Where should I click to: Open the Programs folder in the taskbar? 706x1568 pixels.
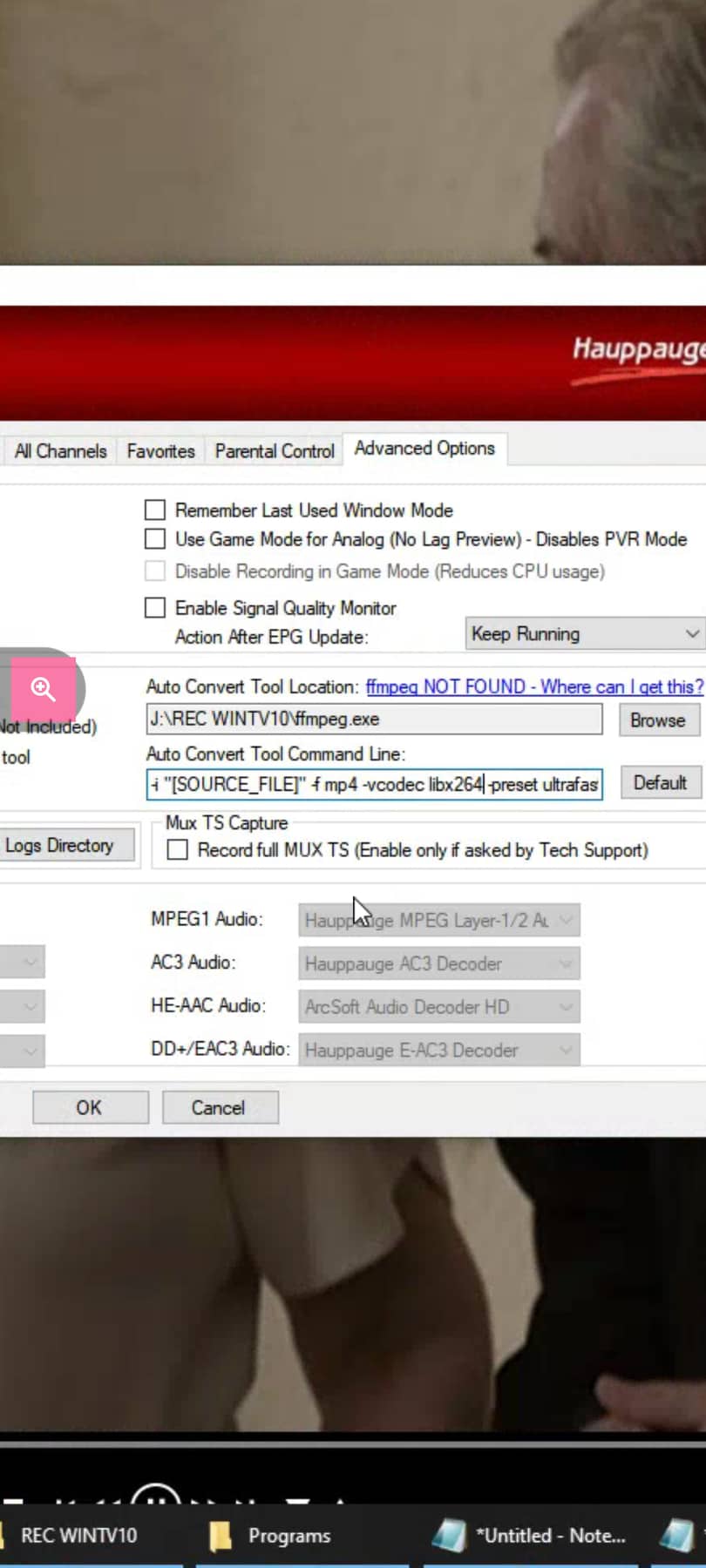[x=270, y=1536]
